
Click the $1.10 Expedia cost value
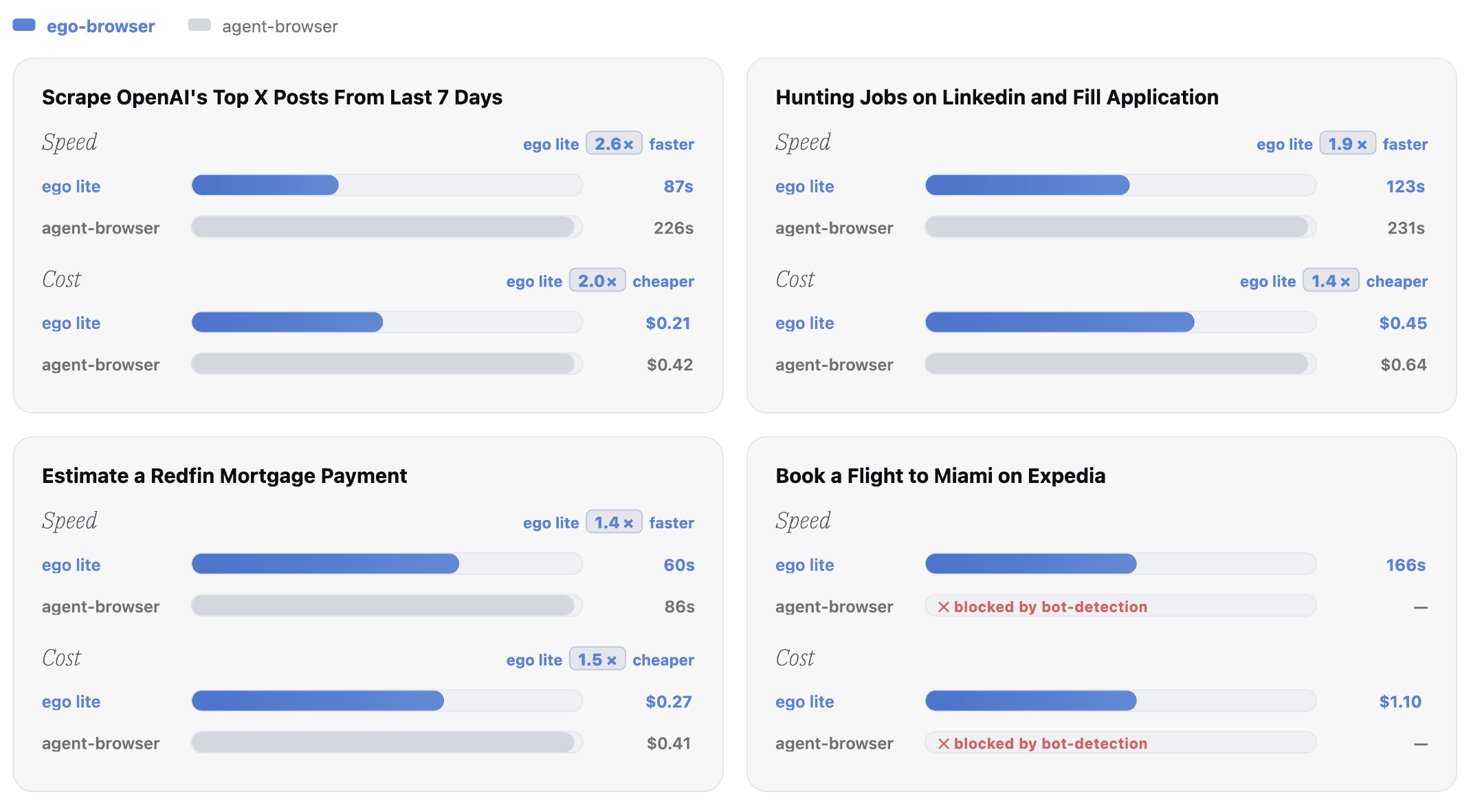1400,701
